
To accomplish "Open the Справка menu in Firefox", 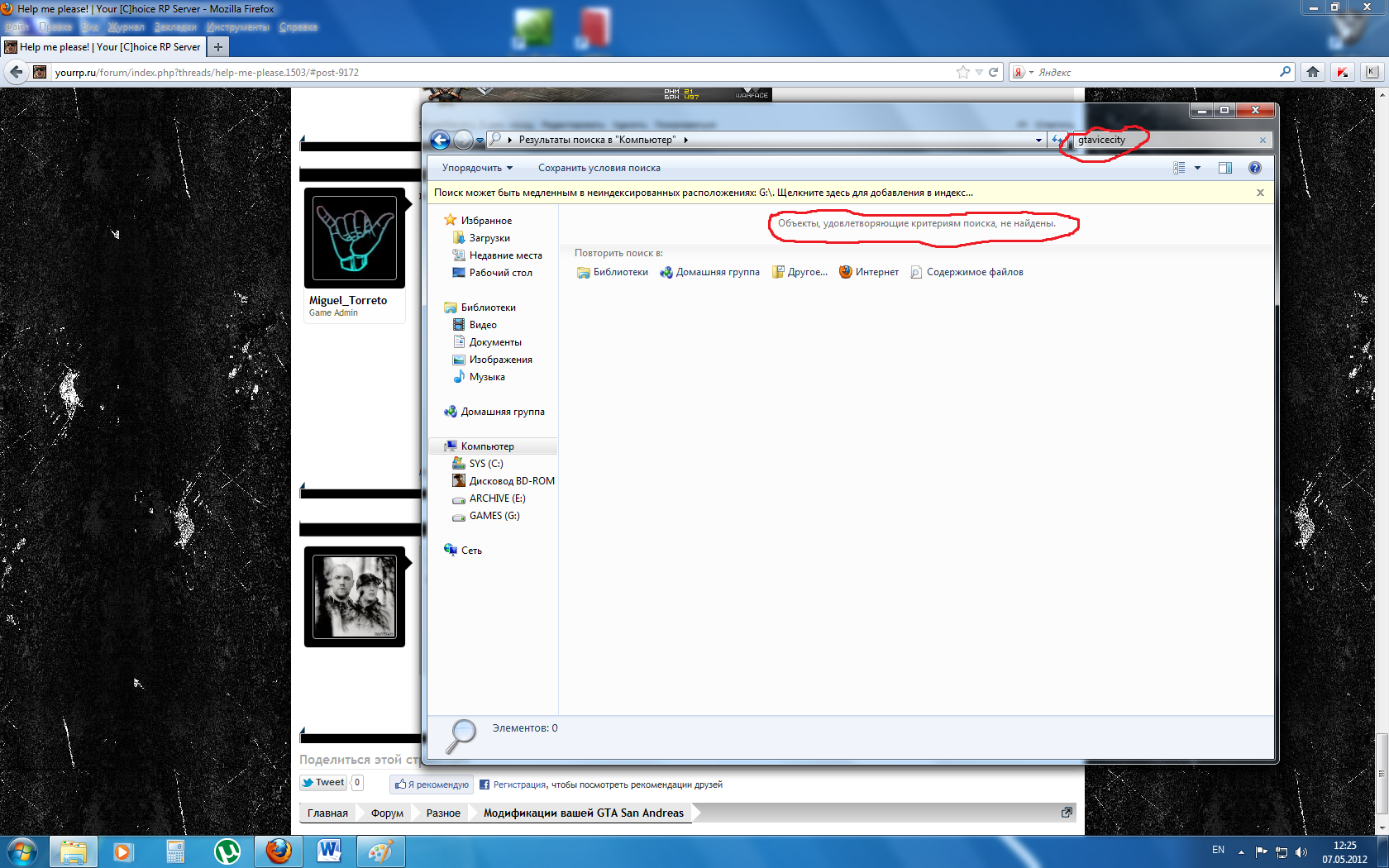I will (298, 27).
